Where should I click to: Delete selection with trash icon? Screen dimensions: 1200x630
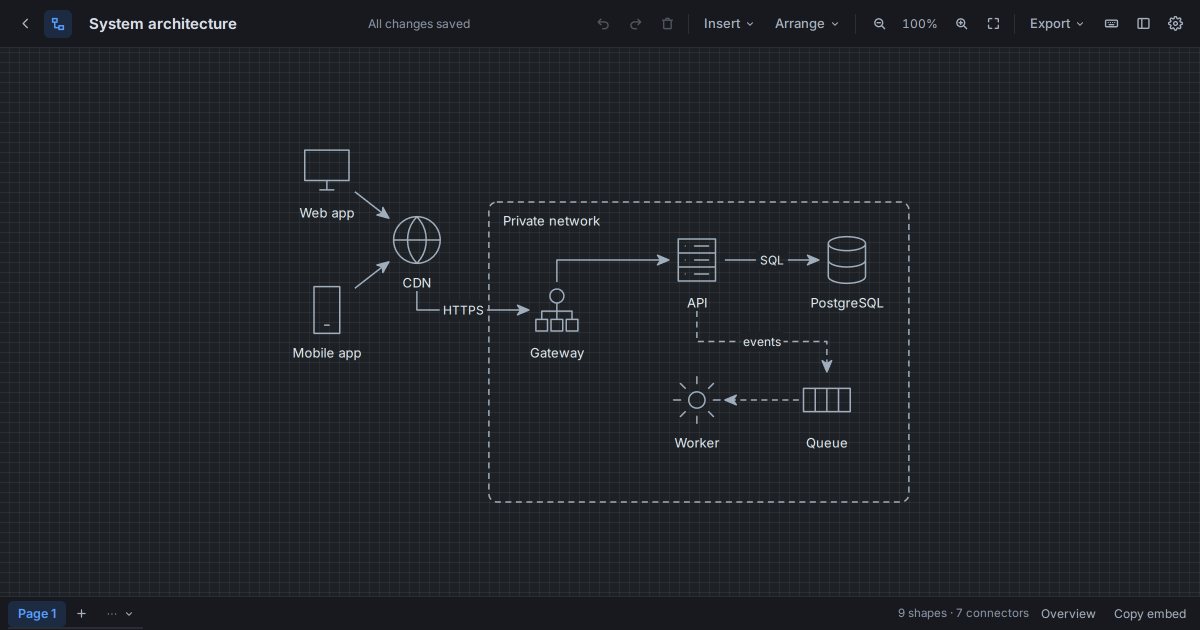[x=667, y=23]
